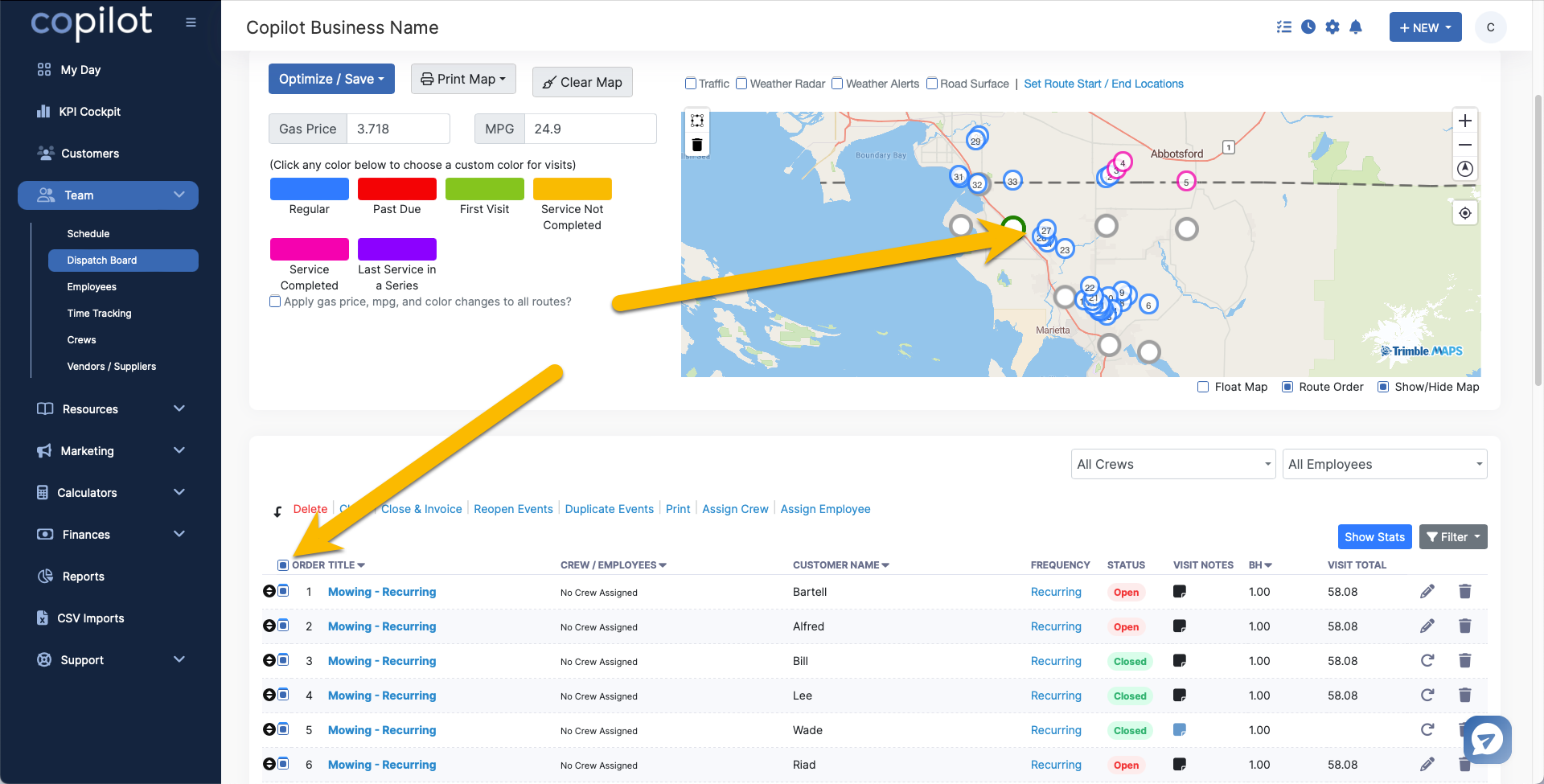Enable the Weather Radar layer
The height and width of the screenshot is (784, 1544).
741,84
